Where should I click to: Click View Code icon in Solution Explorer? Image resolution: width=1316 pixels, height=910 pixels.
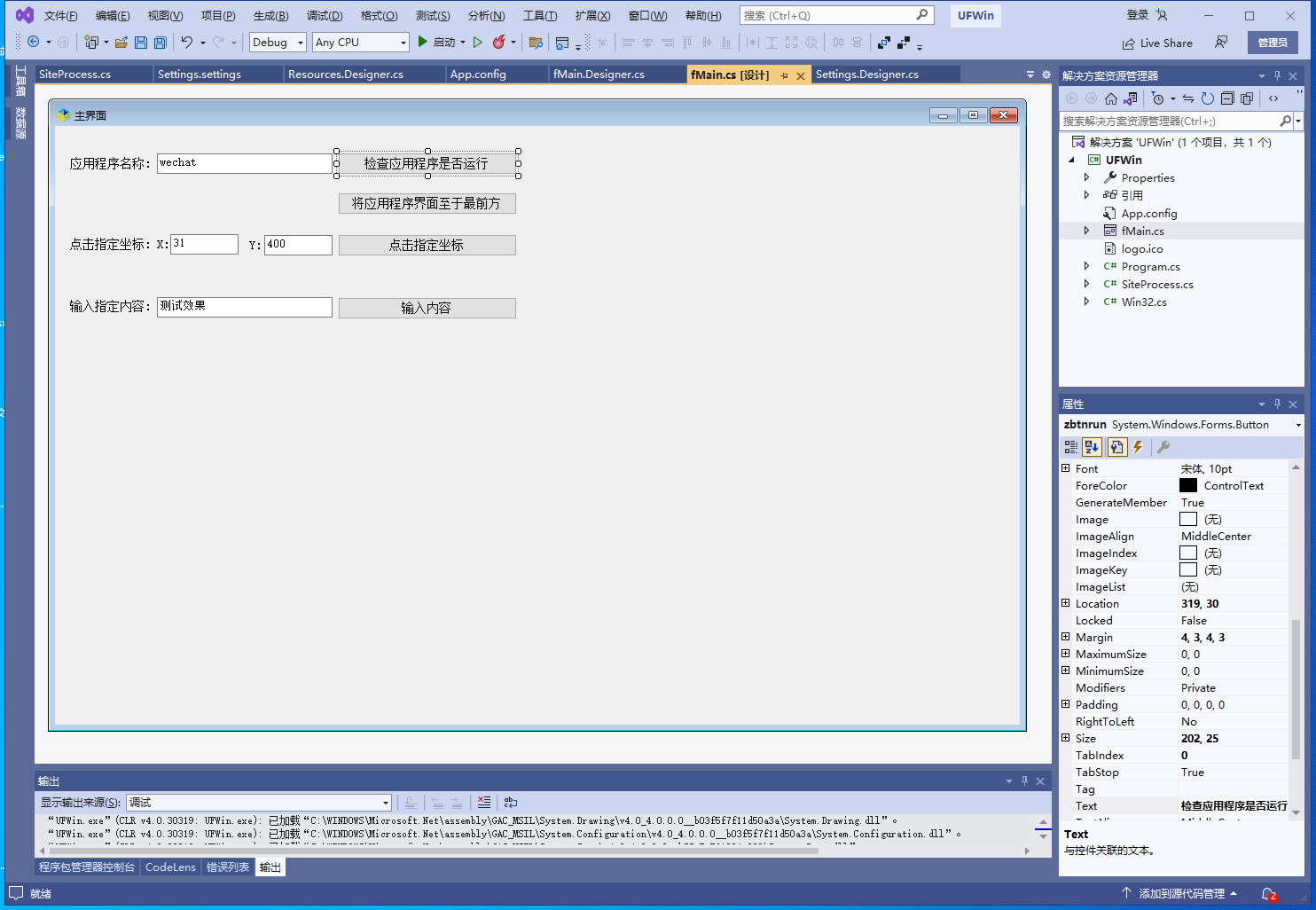pos(1273,98)
